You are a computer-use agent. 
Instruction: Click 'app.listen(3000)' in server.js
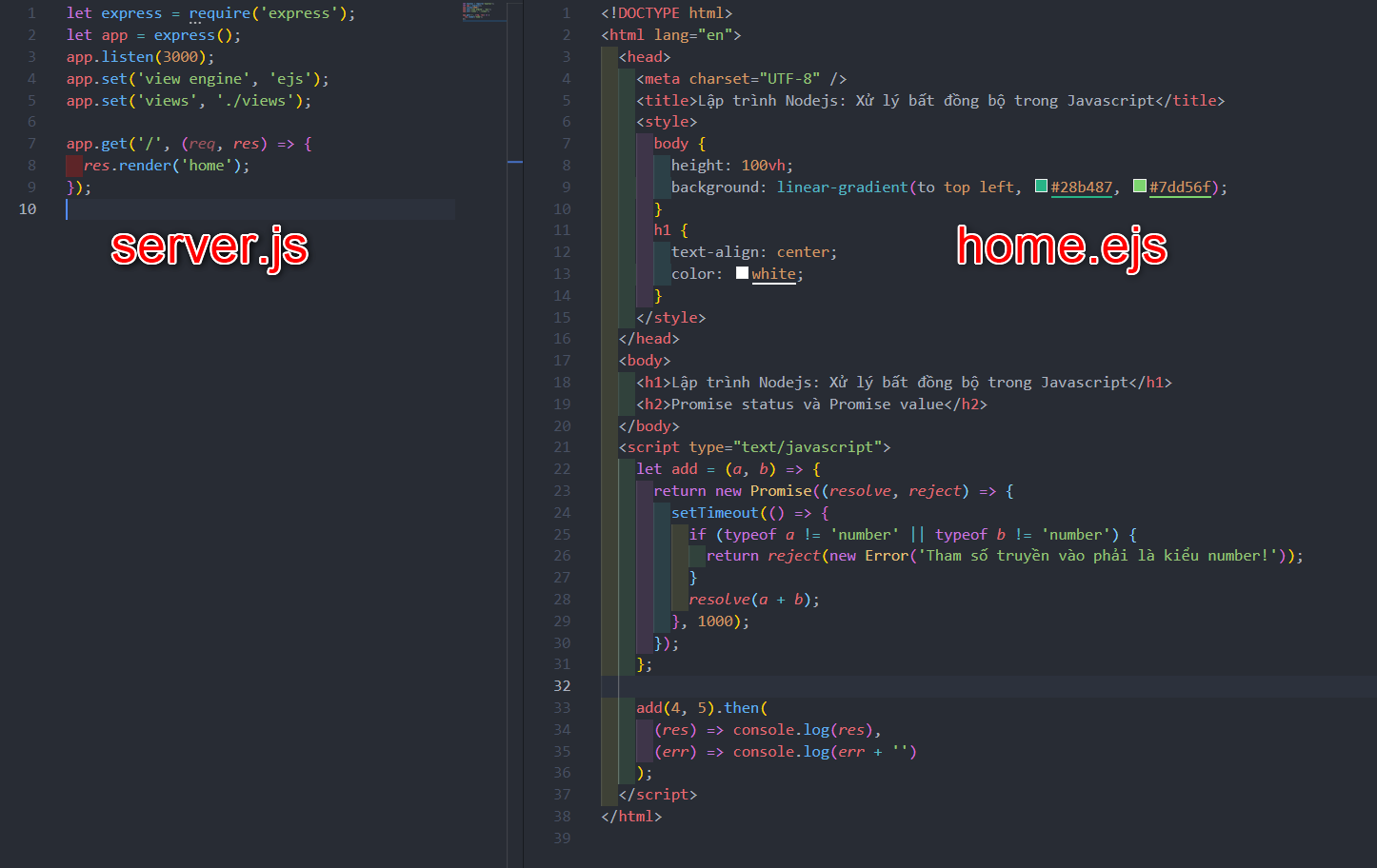pos(136,57)
